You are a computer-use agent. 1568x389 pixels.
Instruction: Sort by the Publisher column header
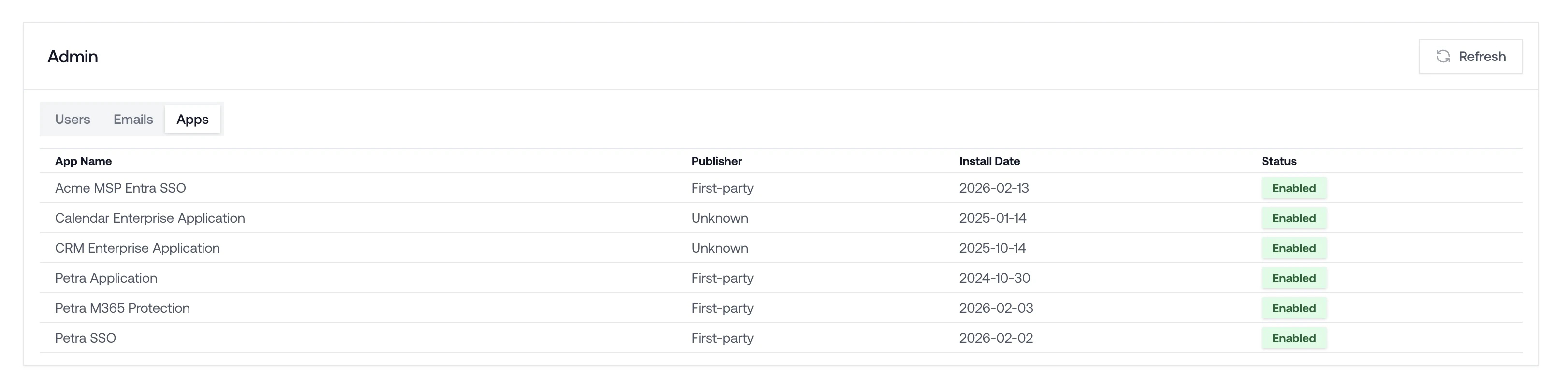click(x=716, y=161)
